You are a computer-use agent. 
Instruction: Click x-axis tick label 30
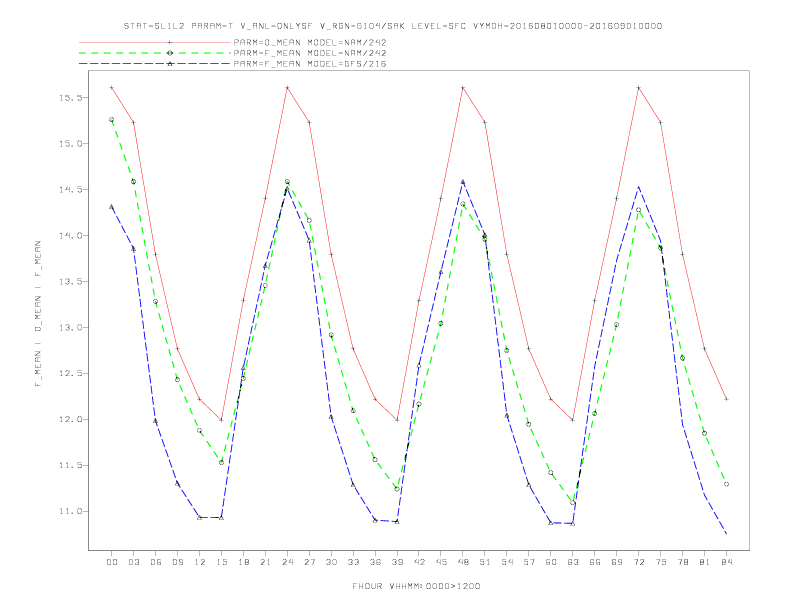(x=331, y=562)
